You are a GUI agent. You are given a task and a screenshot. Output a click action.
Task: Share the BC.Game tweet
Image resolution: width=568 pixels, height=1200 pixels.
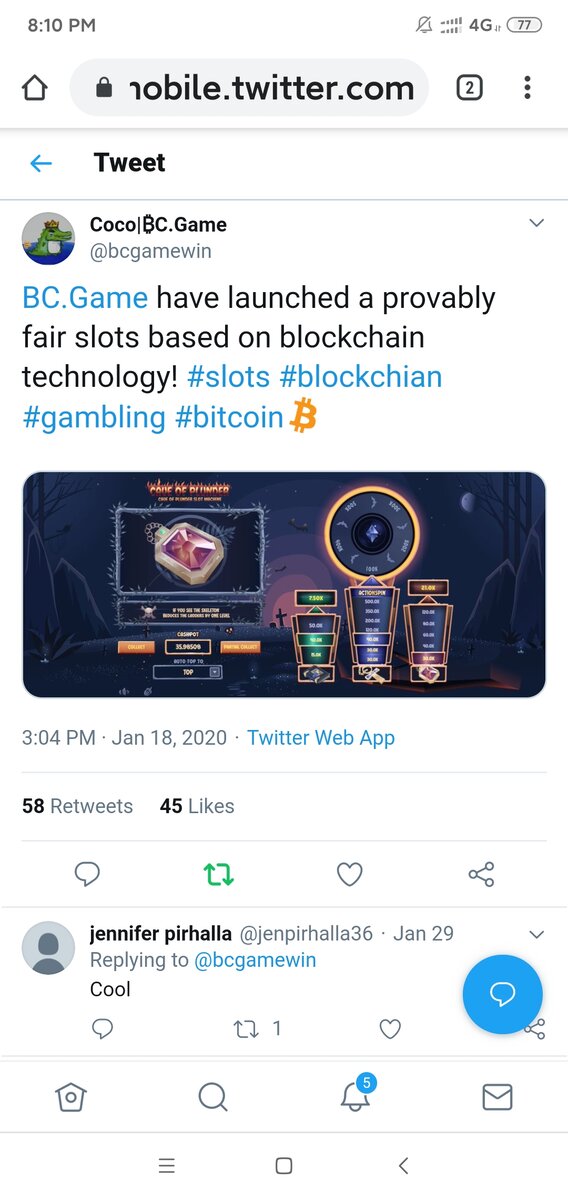point(481,875)
